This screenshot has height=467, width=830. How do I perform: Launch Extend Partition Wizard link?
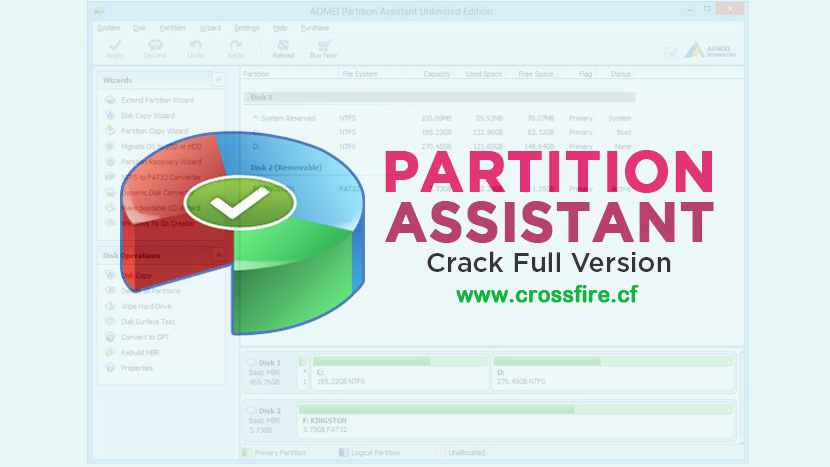tap(157, 100)
